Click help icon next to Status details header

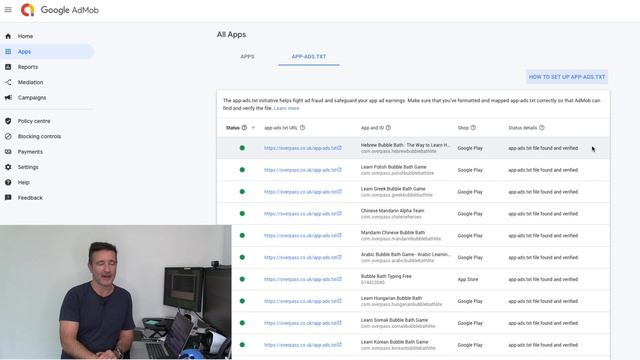coord(542,128)
